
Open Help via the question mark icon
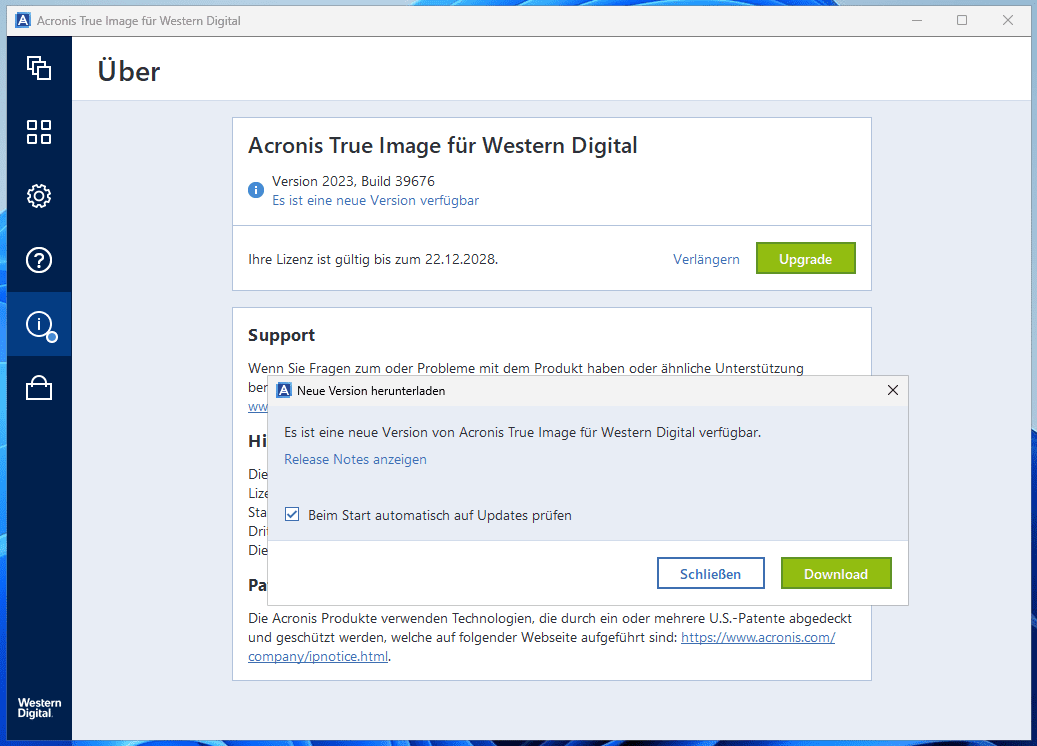point(39,260)
